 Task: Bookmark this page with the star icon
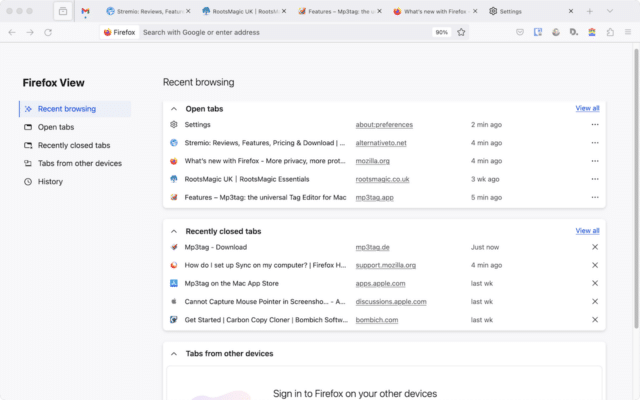pos(461,32)
